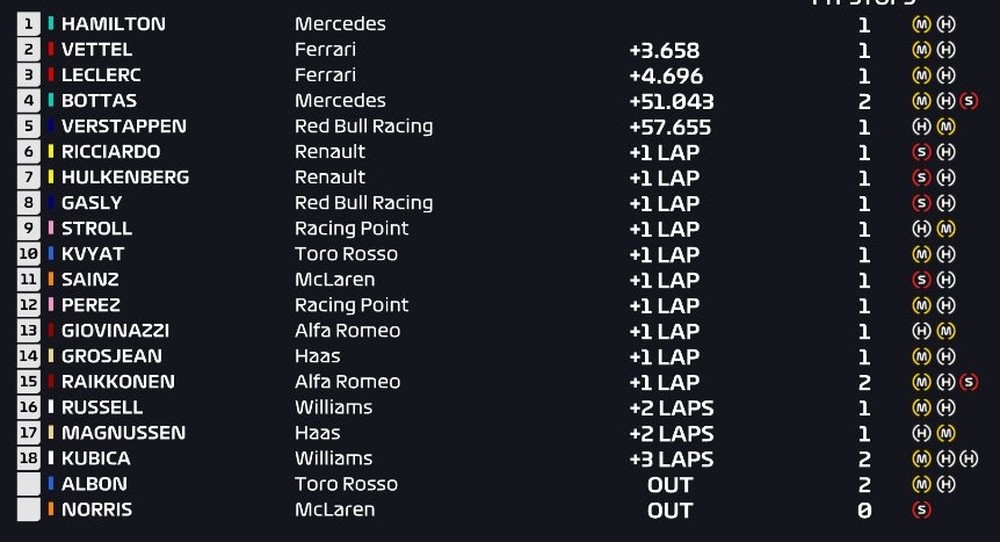Click the team color bar beside Hamilton
The image size is (1000, 542).
[x=50, y=24]
